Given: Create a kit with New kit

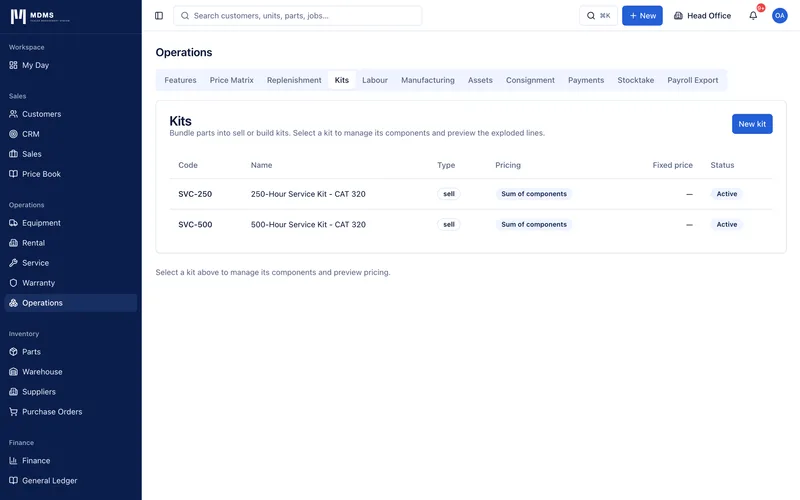Looking at the screenshot, I should tap(752, 124).
